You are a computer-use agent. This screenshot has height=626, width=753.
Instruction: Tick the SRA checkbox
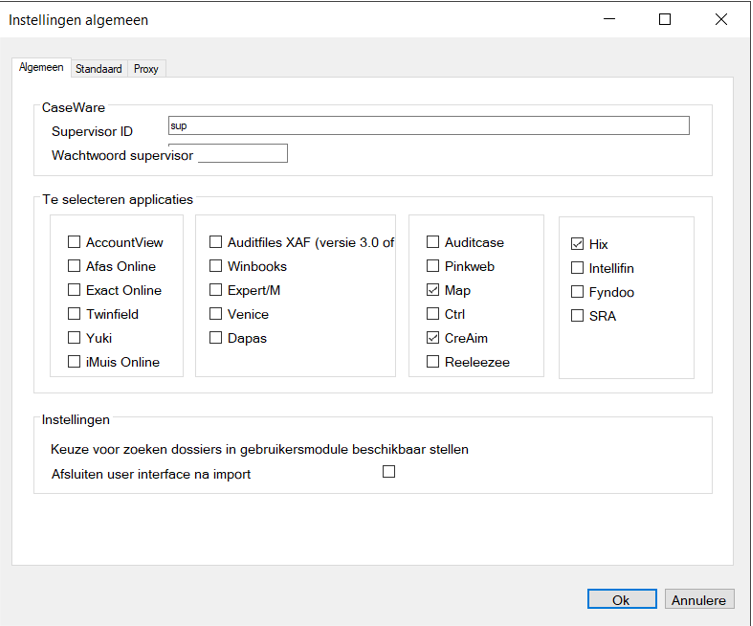577,315
